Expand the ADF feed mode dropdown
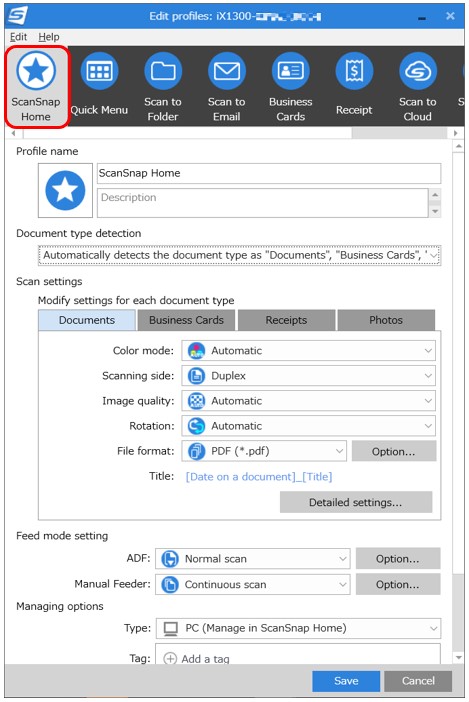The image size is (469, 702). tap(253, 559)
